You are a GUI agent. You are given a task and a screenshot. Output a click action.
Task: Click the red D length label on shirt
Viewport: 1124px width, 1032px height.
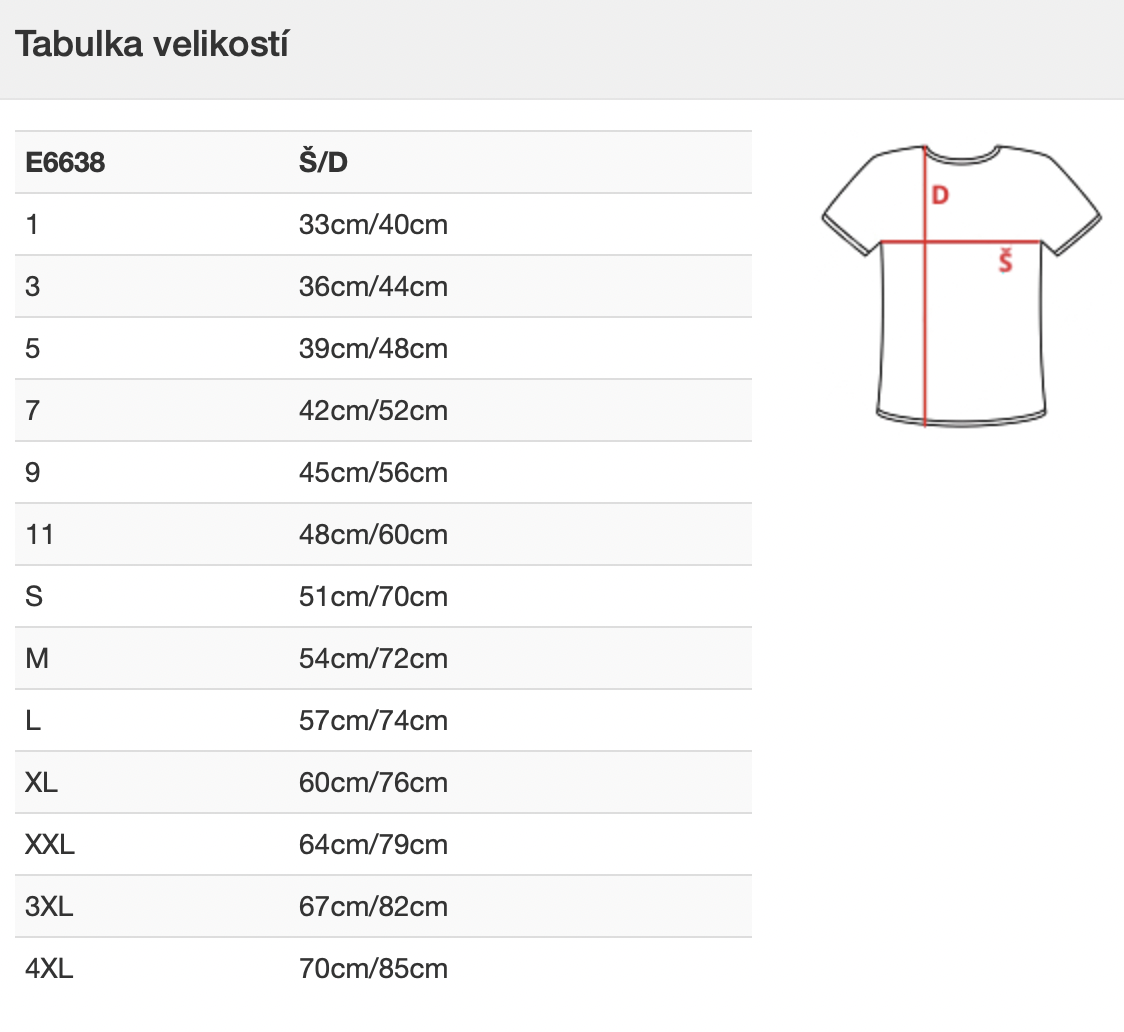point(940,195)
